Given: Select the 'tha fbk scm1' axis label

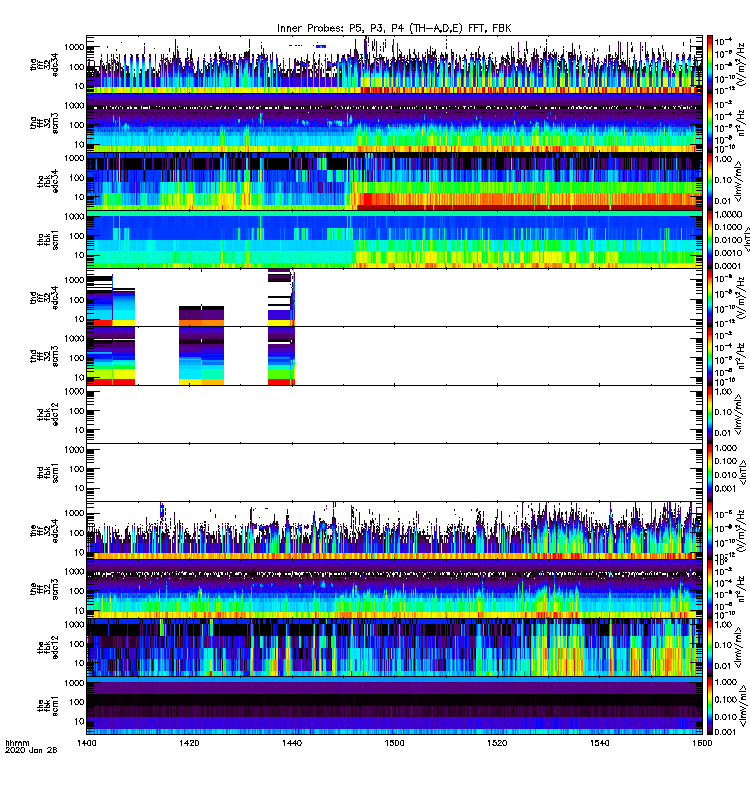Looking at the screenshot, I should click(48, 240).
